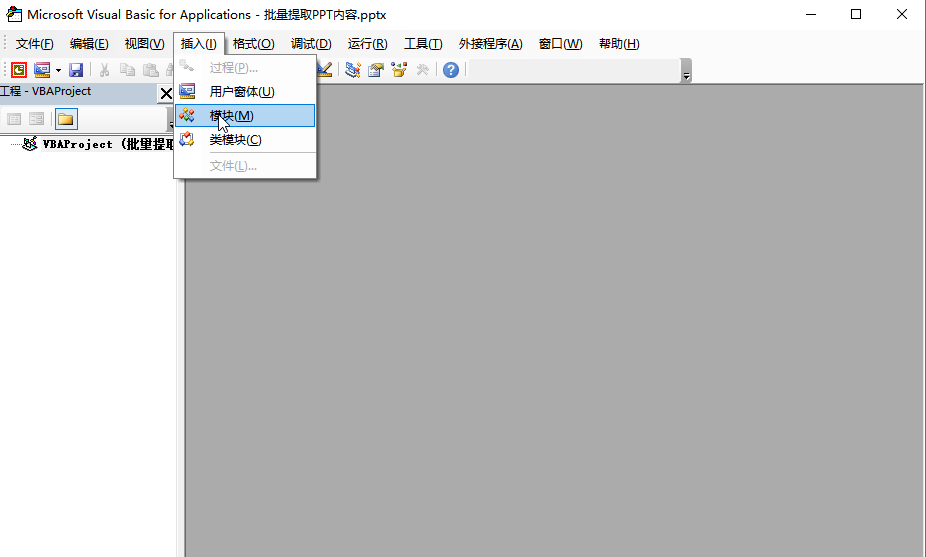Expand the toolbar overflow options arrow

(x=686, y=70)
